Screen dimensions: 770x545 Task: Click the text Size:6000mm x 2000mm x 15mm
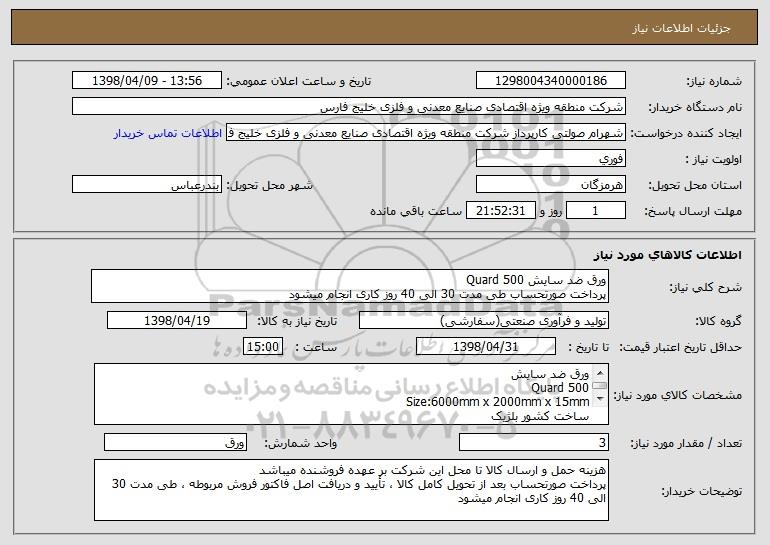click(497, 402)
